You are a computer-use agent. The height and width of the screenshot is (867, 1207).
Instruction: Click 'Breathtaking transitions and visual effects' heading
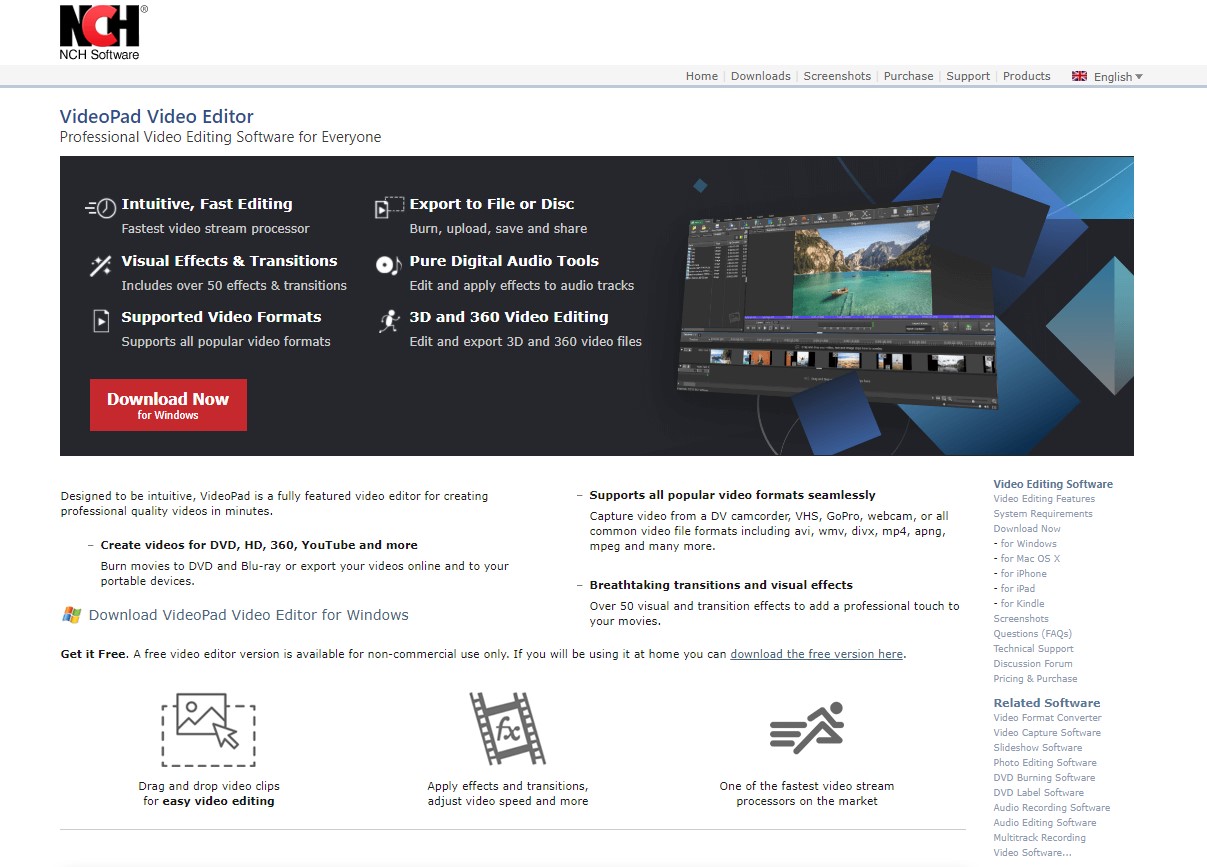pyautogui.click(x=721, y=585)
